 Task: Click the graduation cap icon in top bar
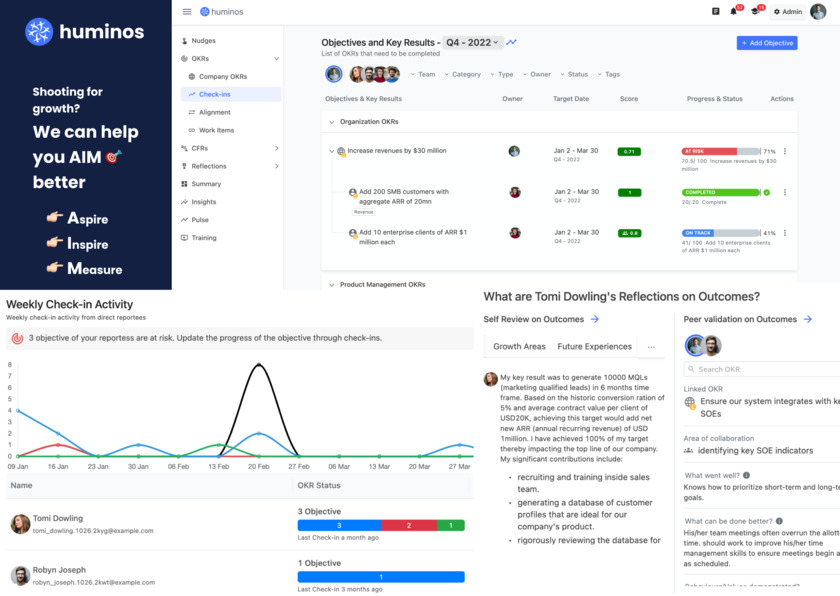(x=755, y=12)
